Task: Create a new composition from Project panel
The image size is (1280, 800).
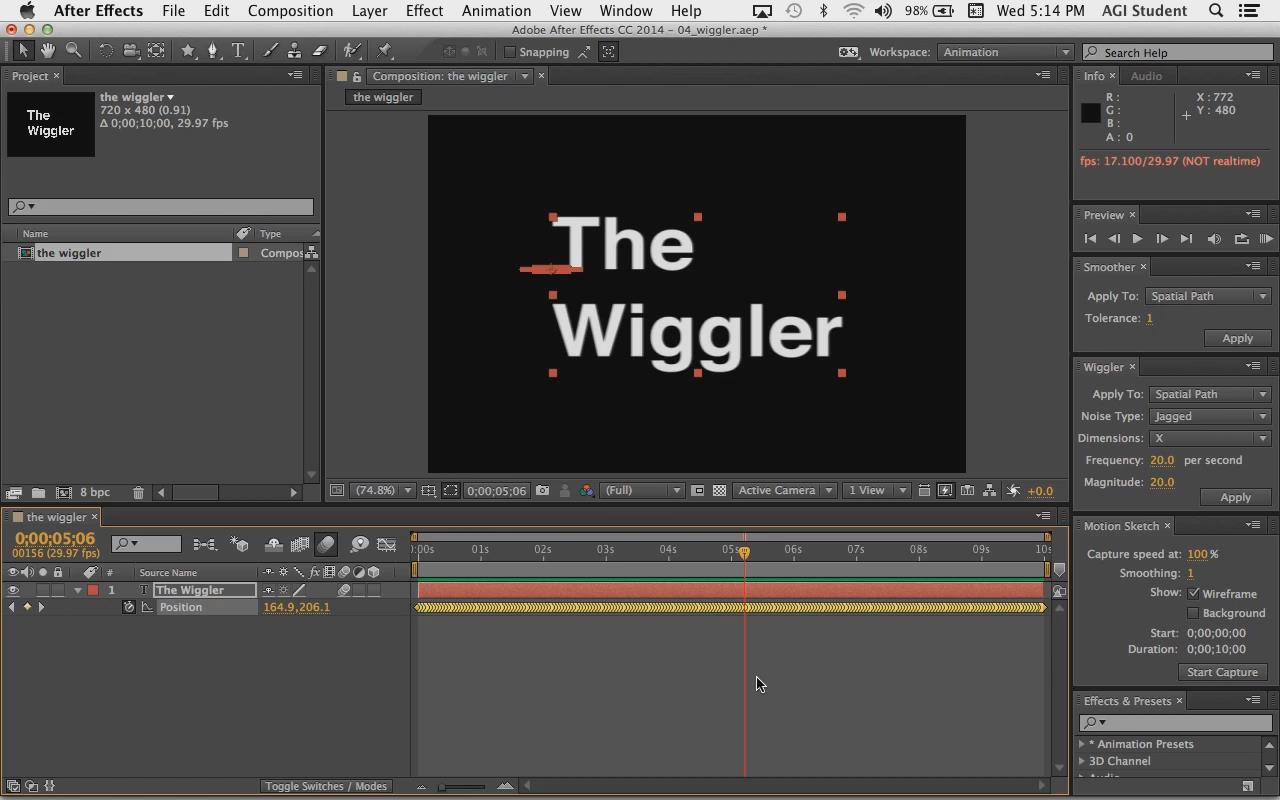Action: (64, 492)
